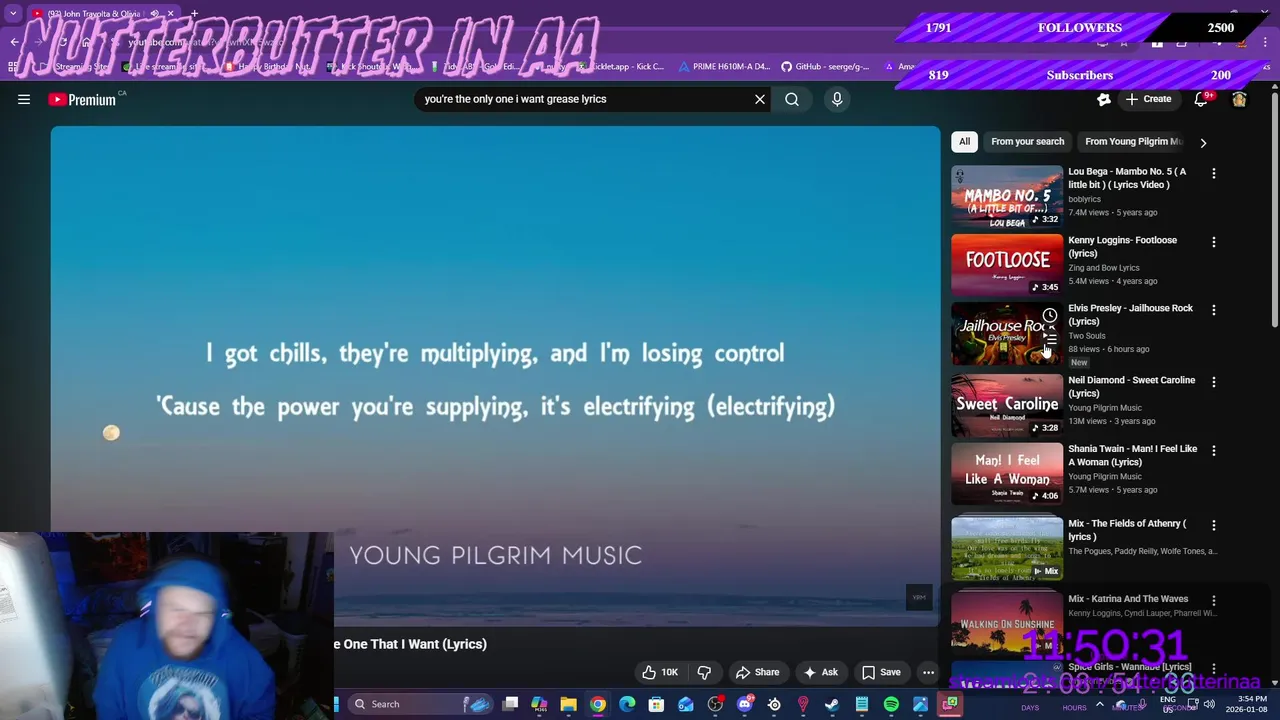The height and width of the screenshot is (720, 1280).
Task: Open the Neil Diamond Sweet Caroline title link
Action: pyautogui.click(x=1131, y=386)
